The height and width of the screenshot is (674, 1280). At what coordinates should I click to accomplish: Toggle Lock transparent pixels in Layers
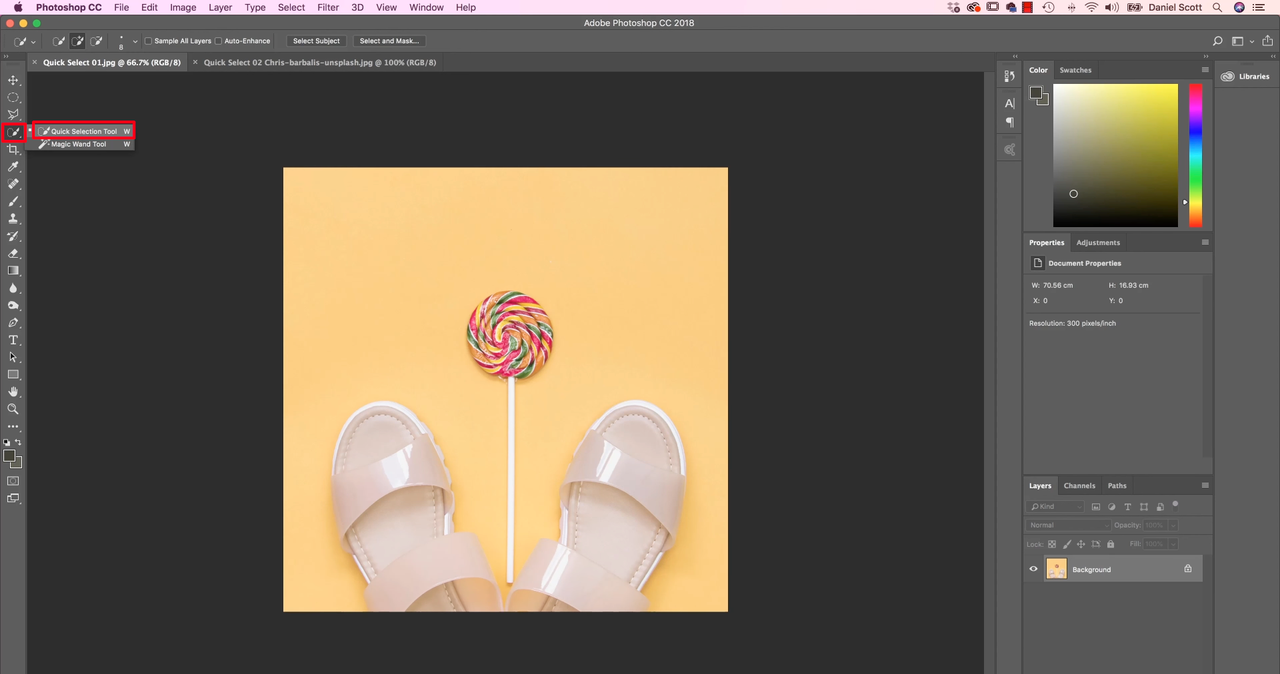coord(1052,544)
